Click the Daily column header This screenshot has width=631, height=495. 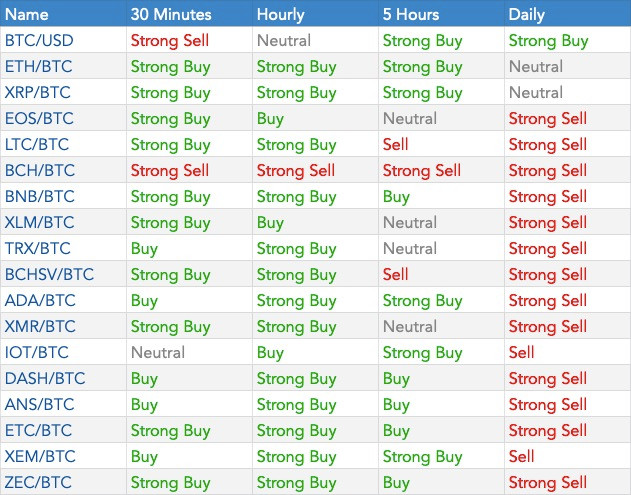coord(526,14)
